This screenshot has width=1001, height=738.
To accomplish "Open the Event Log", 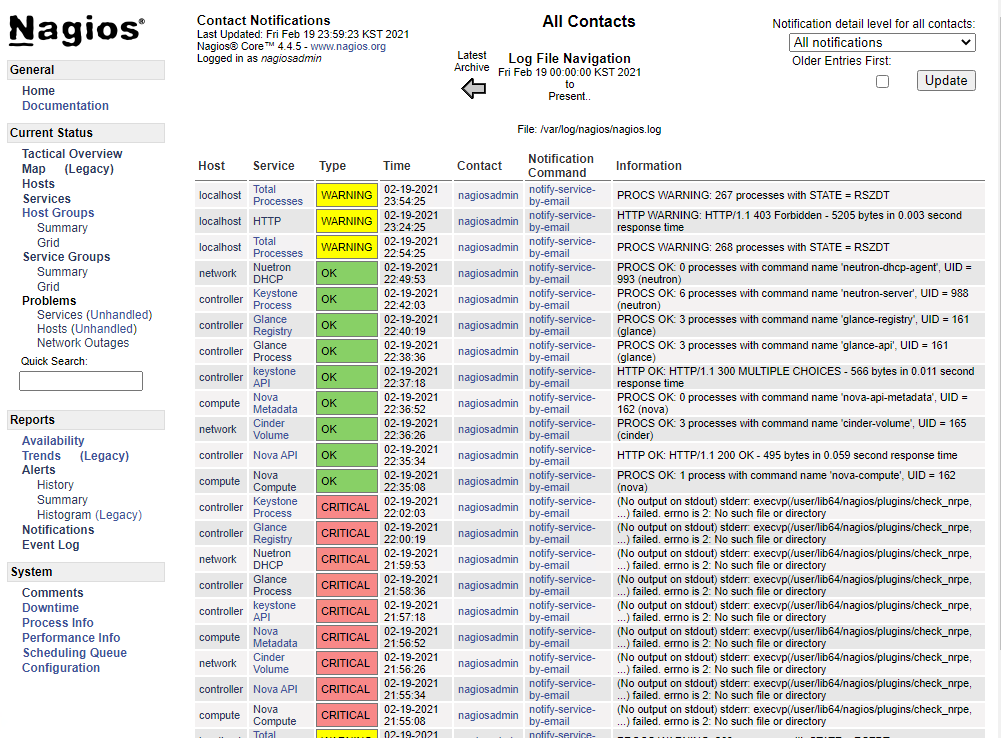I will tap(50, 545).
